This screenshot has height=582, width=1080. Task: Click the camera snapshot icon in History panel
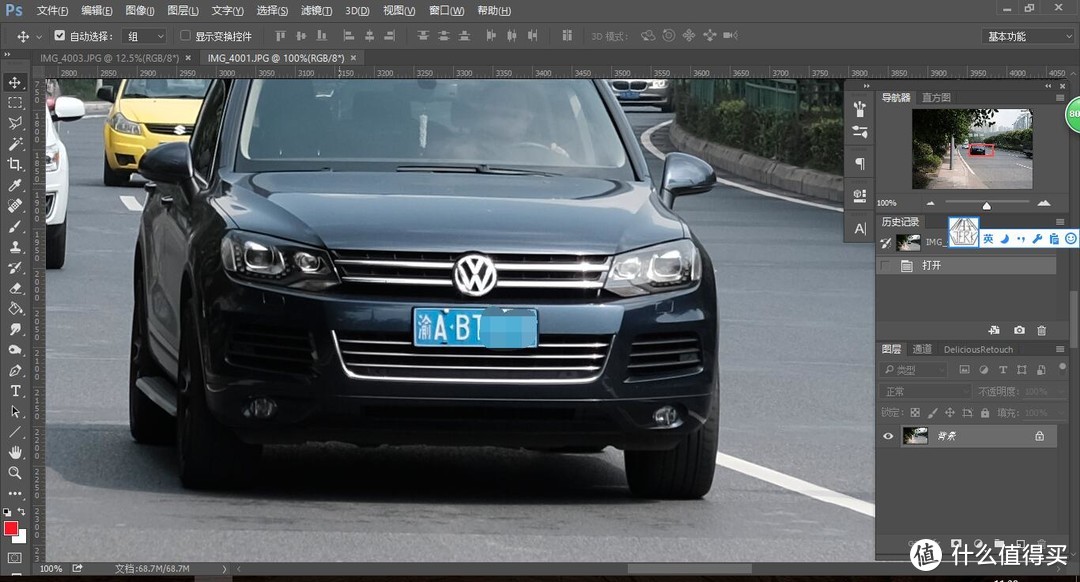tap(1019, 330)
